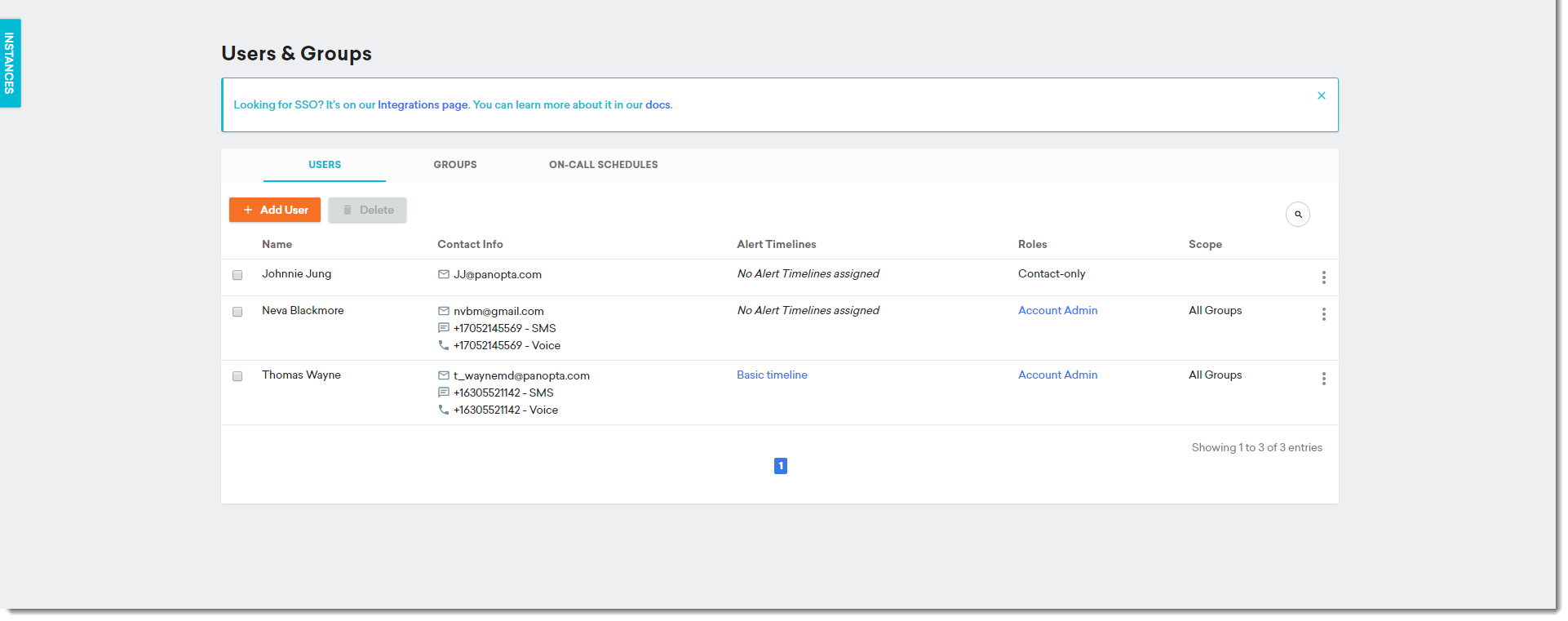This screenshot has width=1568, height=621.
Task: Open the Basic timeline link
Action: point(772,375)
